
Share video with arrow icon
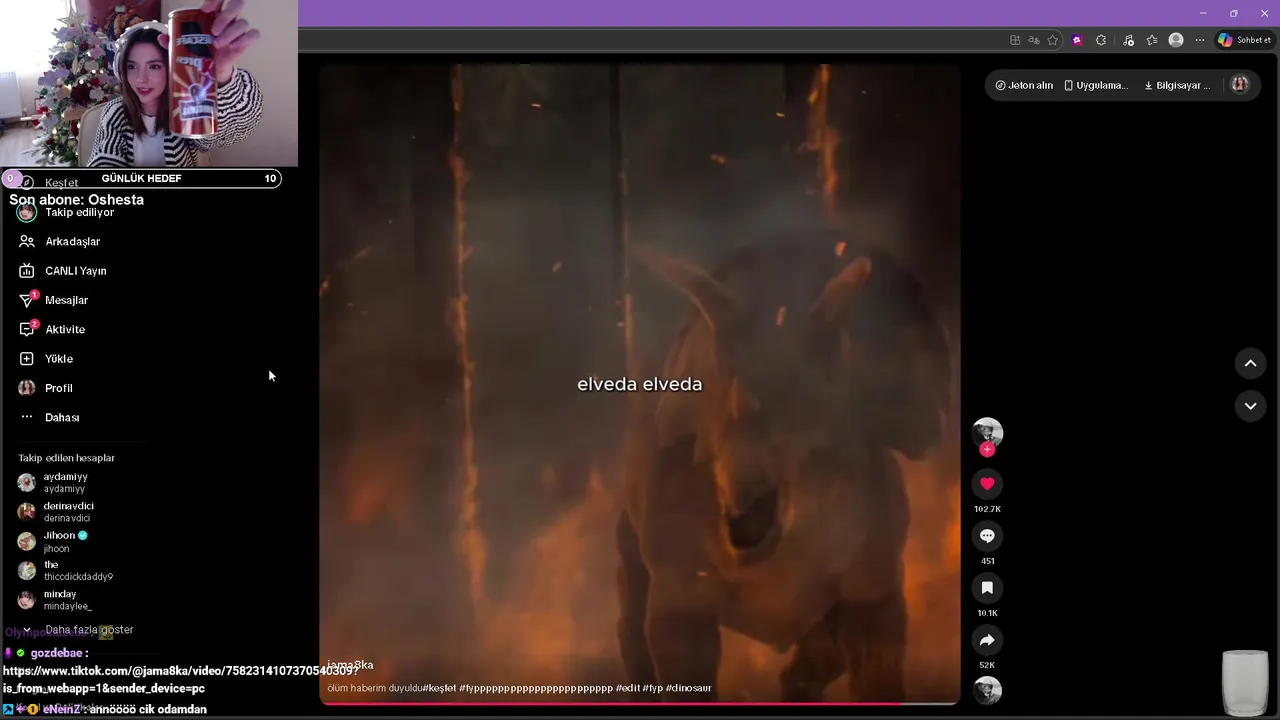(x=987, y=640)
